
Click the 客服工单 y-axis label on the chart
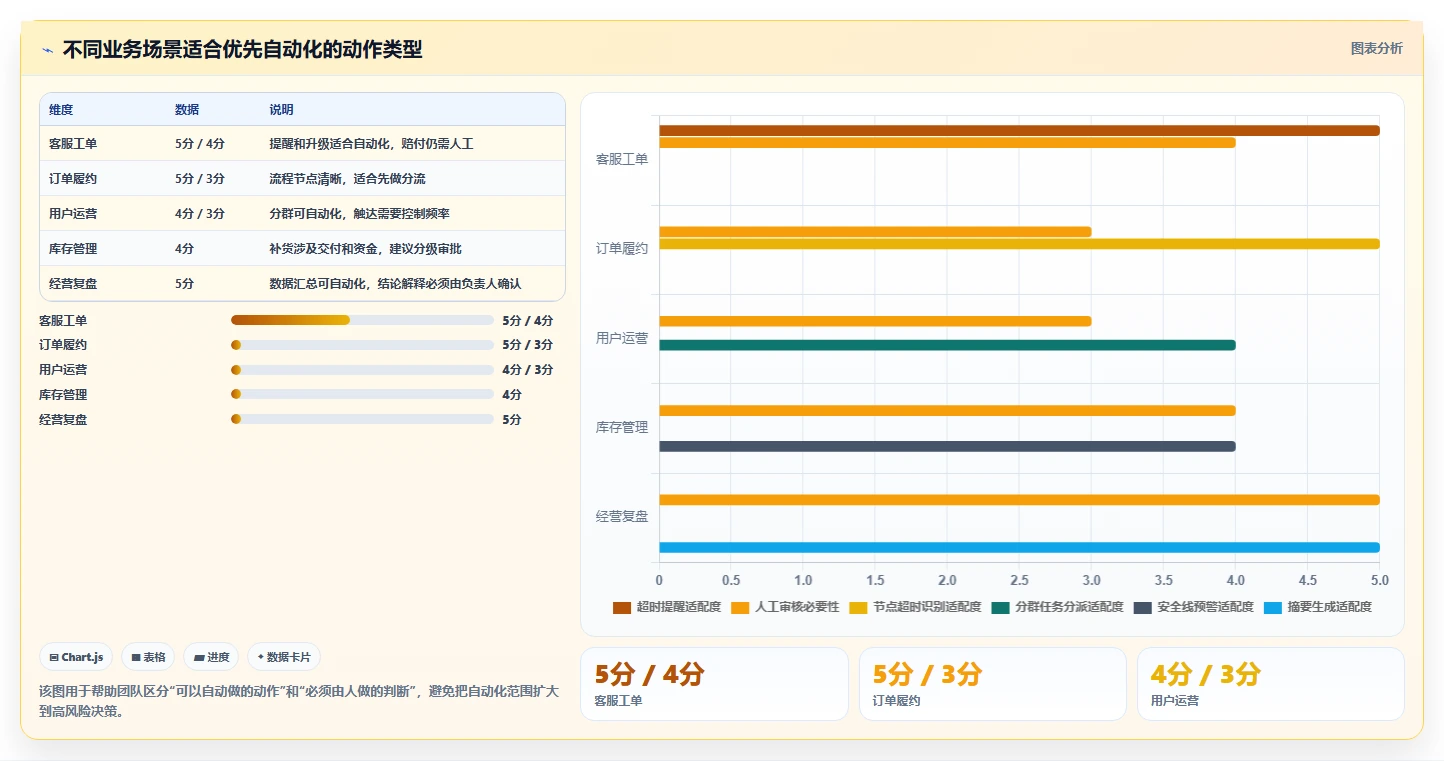[x=622, y=159]
